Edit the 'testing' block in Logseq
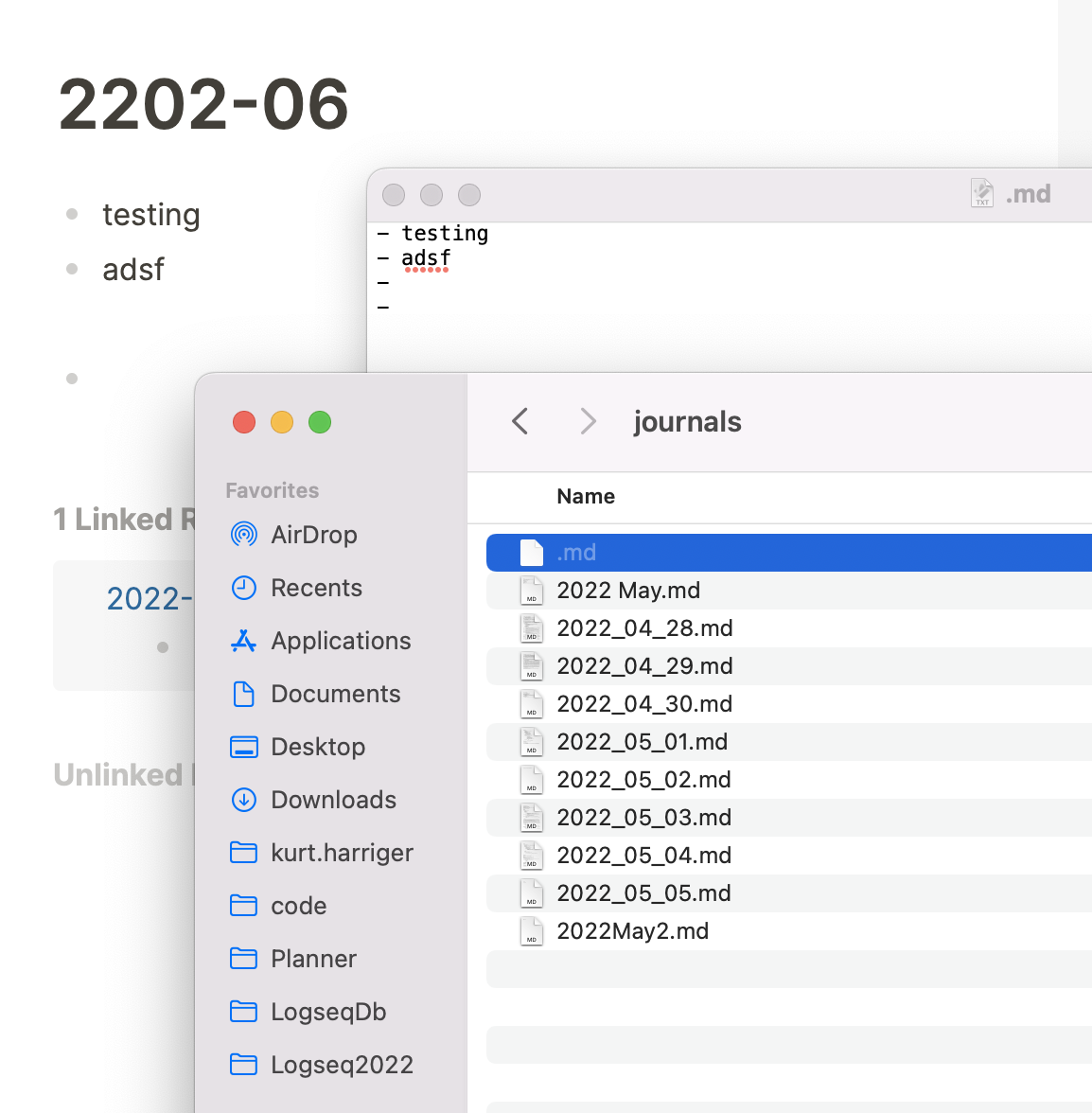The height and width of the screenshot is (1113, 1092). (x=151, y=214)
